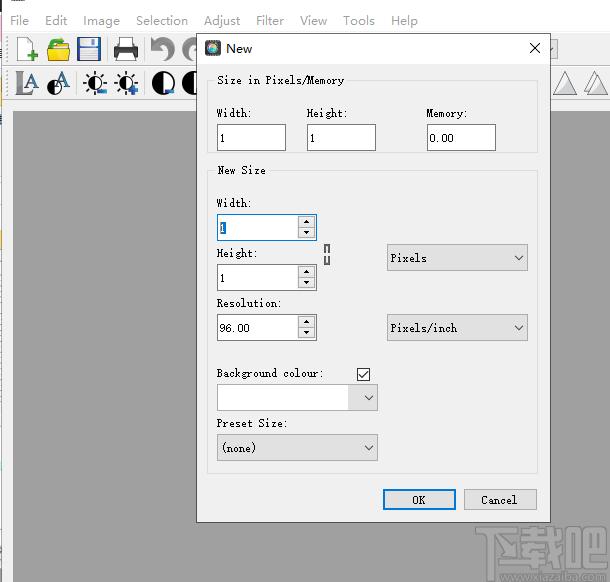The width and height of the screenshot is (610, 582).
Task: Open the View menu
Action: [313, 21]
